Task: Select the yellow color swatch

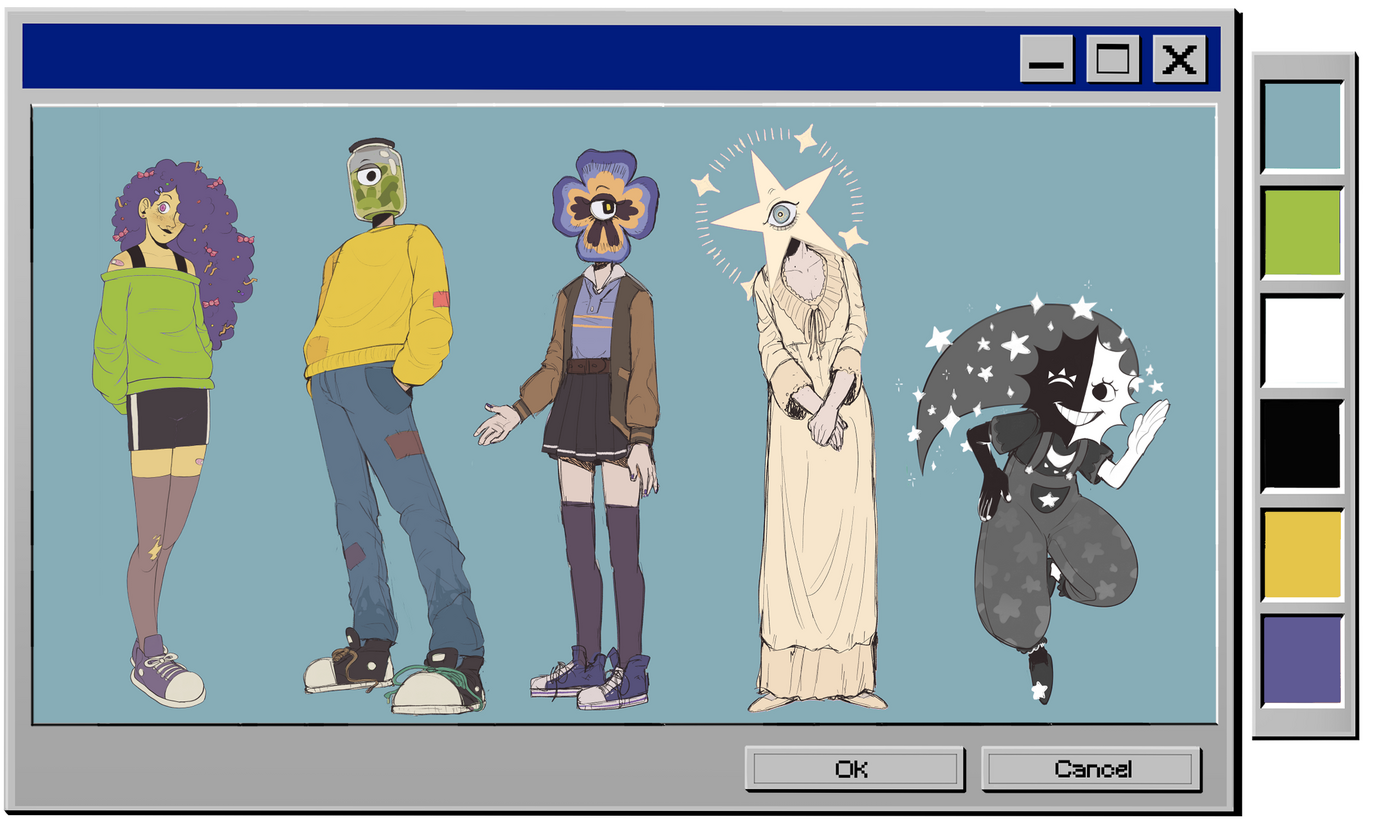Action: (x=1302, y=555)
